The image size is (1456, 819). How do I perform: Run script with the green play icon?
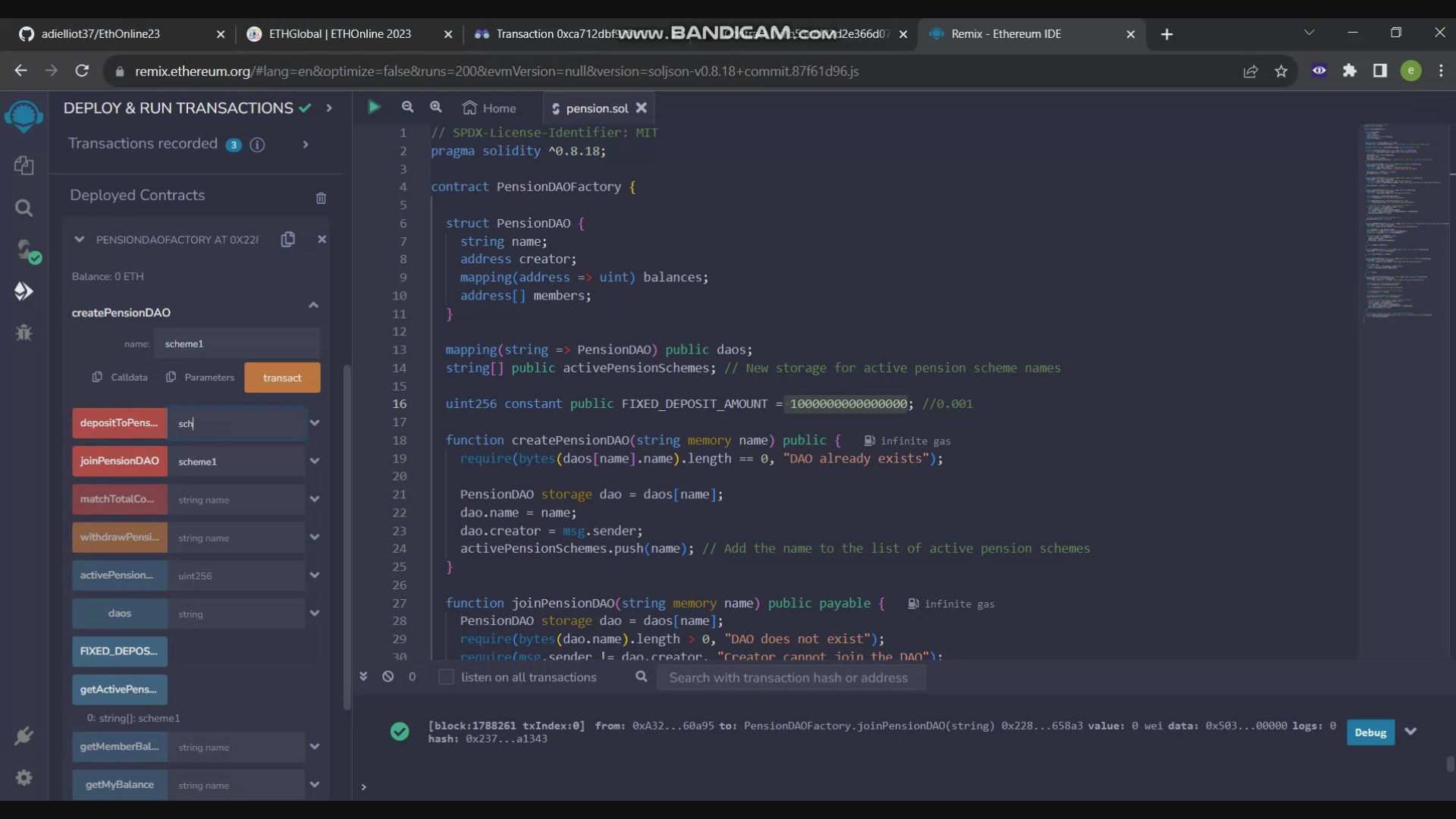point(374,108)
